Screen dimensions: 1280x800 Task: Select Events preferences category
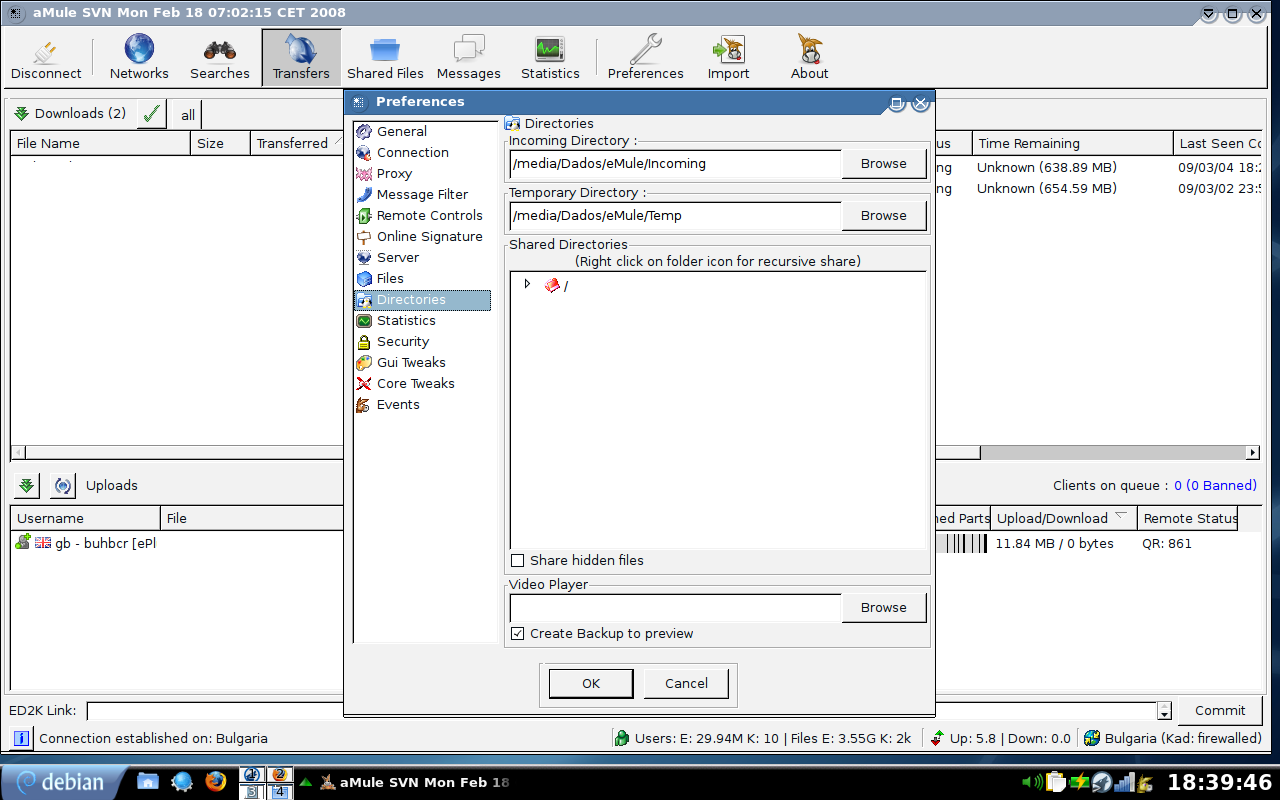click(398, 404)
